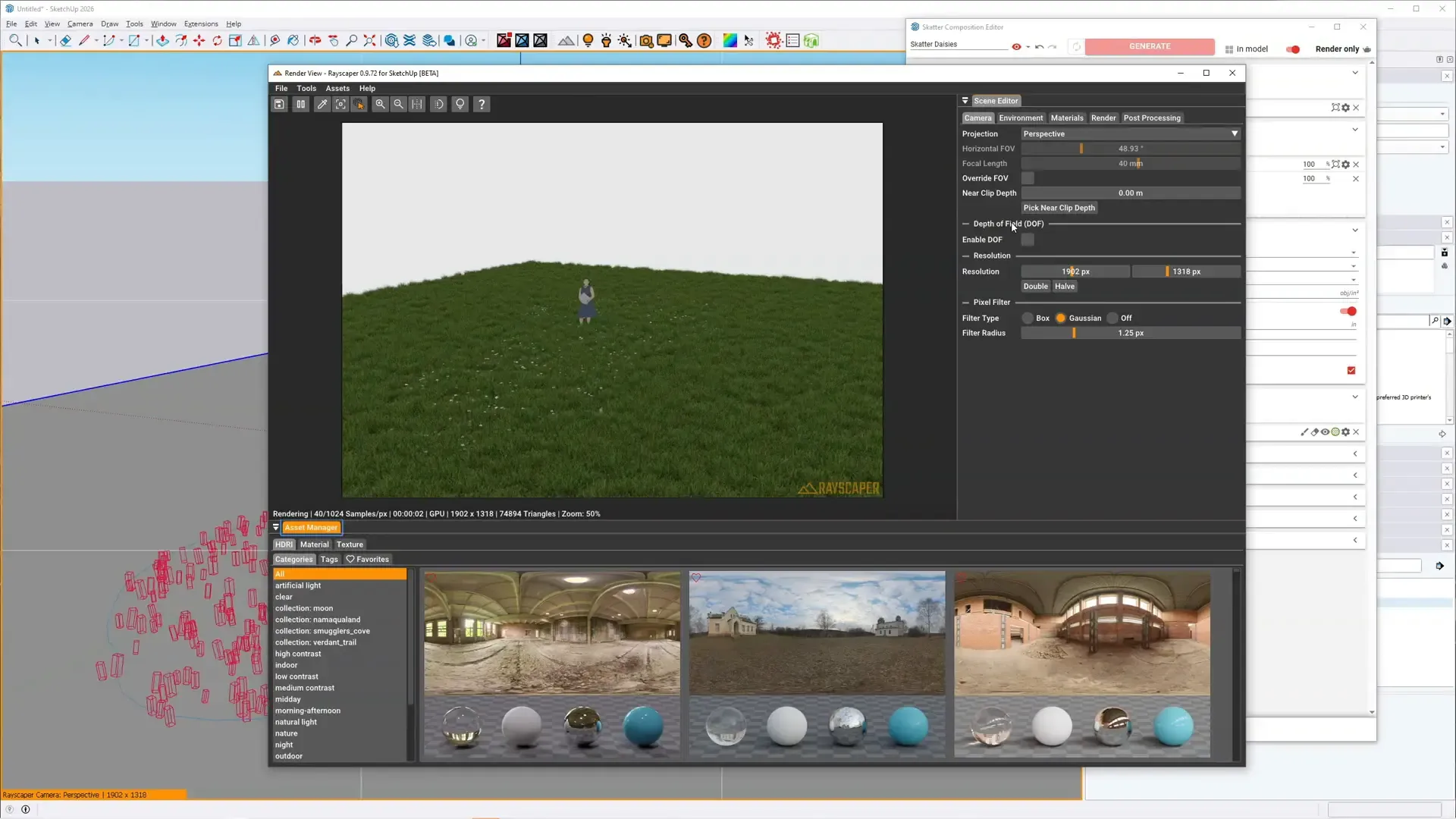Screen dimensions: 1456x819
Task: Click the camera icon in SketchUp toolbar
Action: tap(646, 41)
